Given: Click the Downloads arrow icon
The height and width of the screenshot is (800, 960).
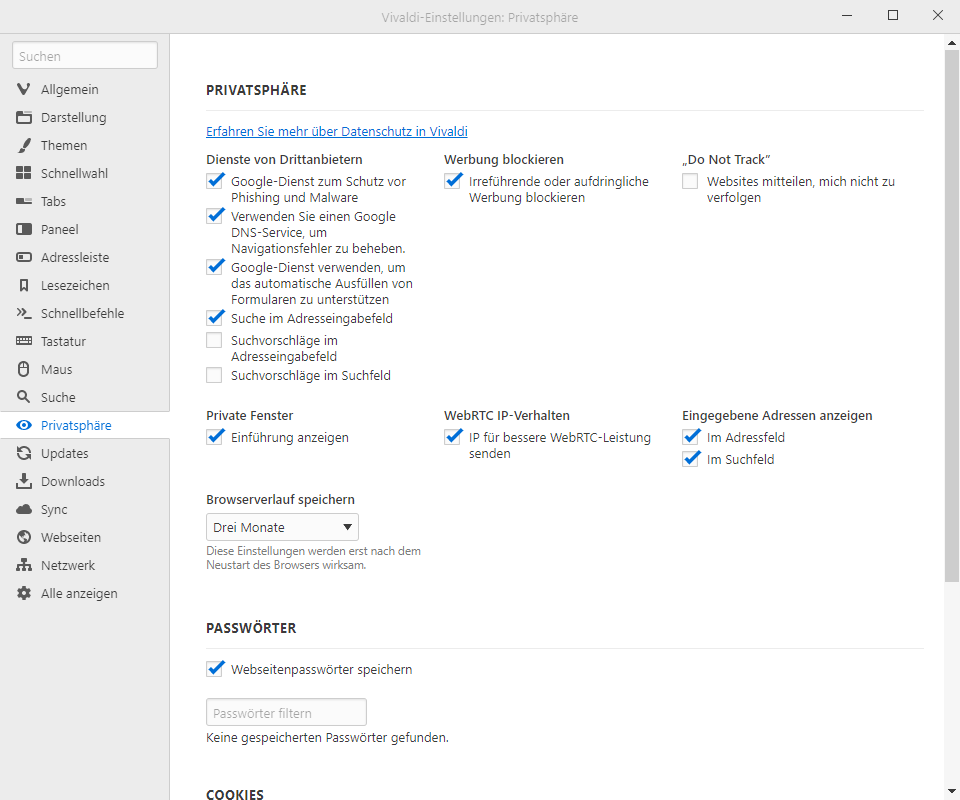Looking at the screenshot, I should click(x=24, y=481).
